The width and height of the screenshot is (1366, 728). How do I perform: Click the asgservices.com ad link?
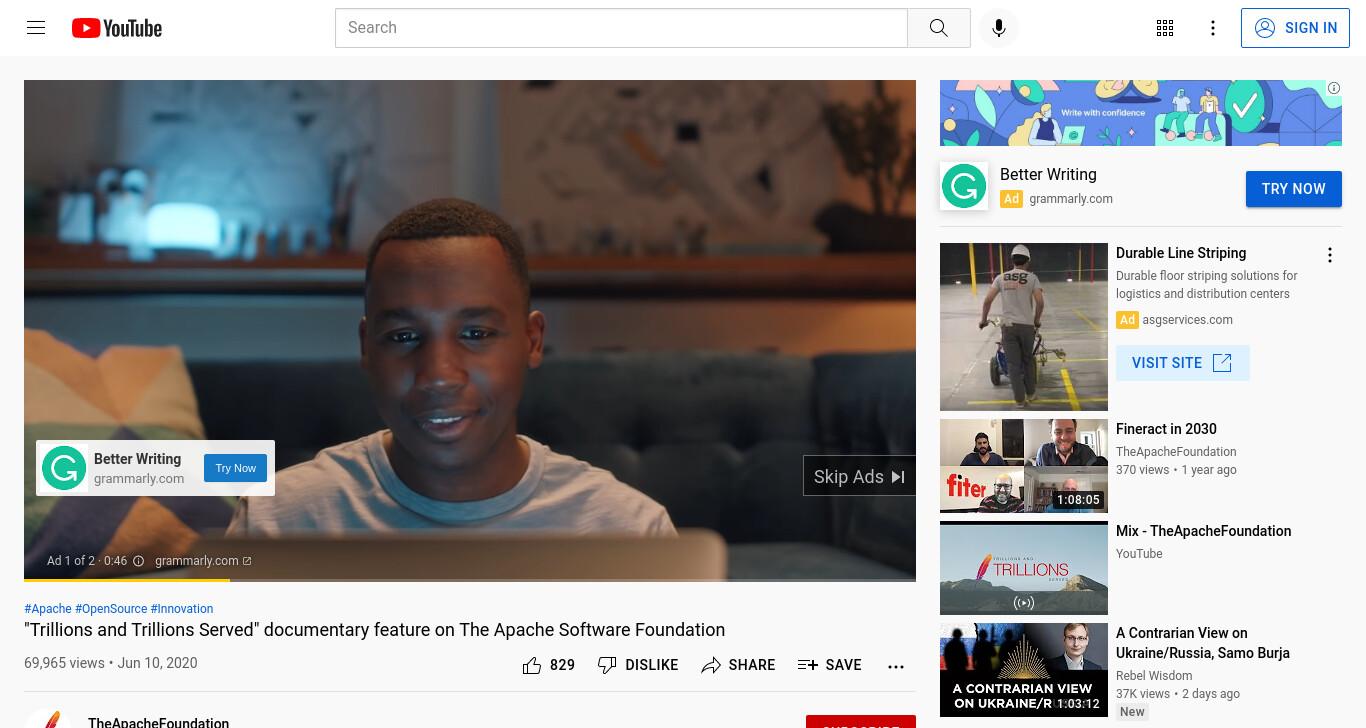pyautogui.click(x=1187, y=320)
